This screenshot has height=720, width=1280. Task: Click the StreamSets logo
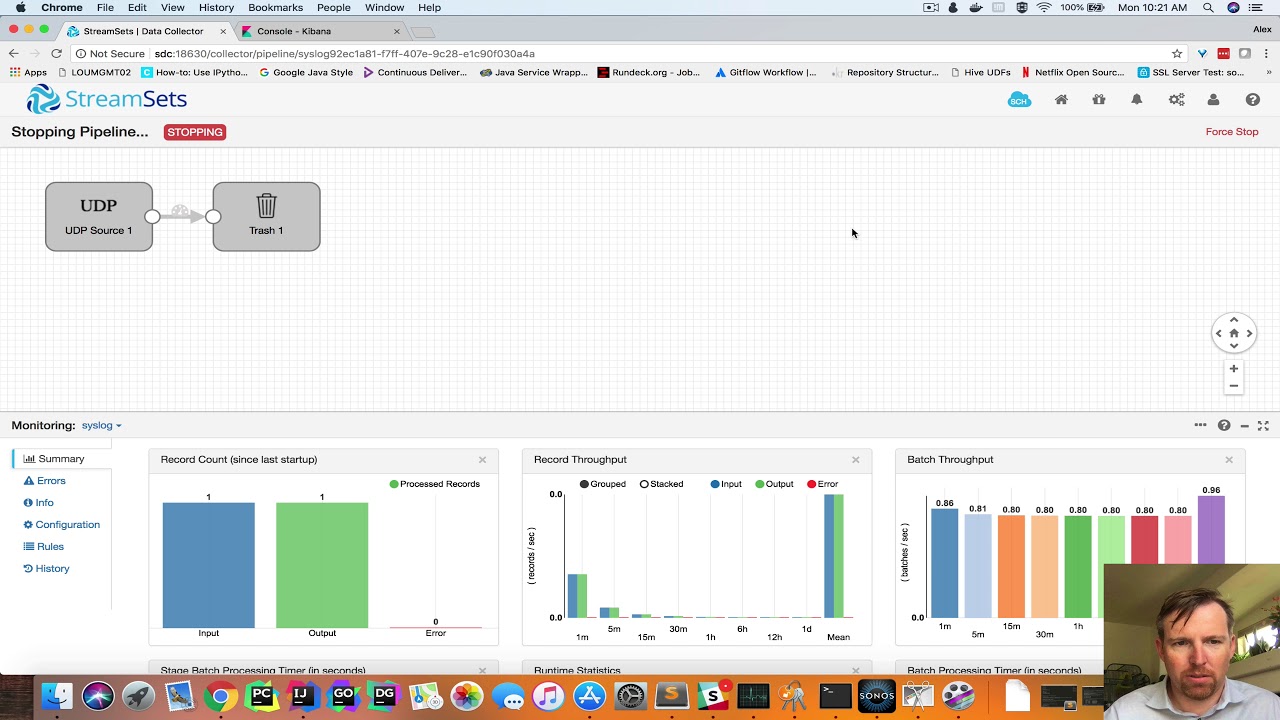pyautogui.click(x=106, y=99)
